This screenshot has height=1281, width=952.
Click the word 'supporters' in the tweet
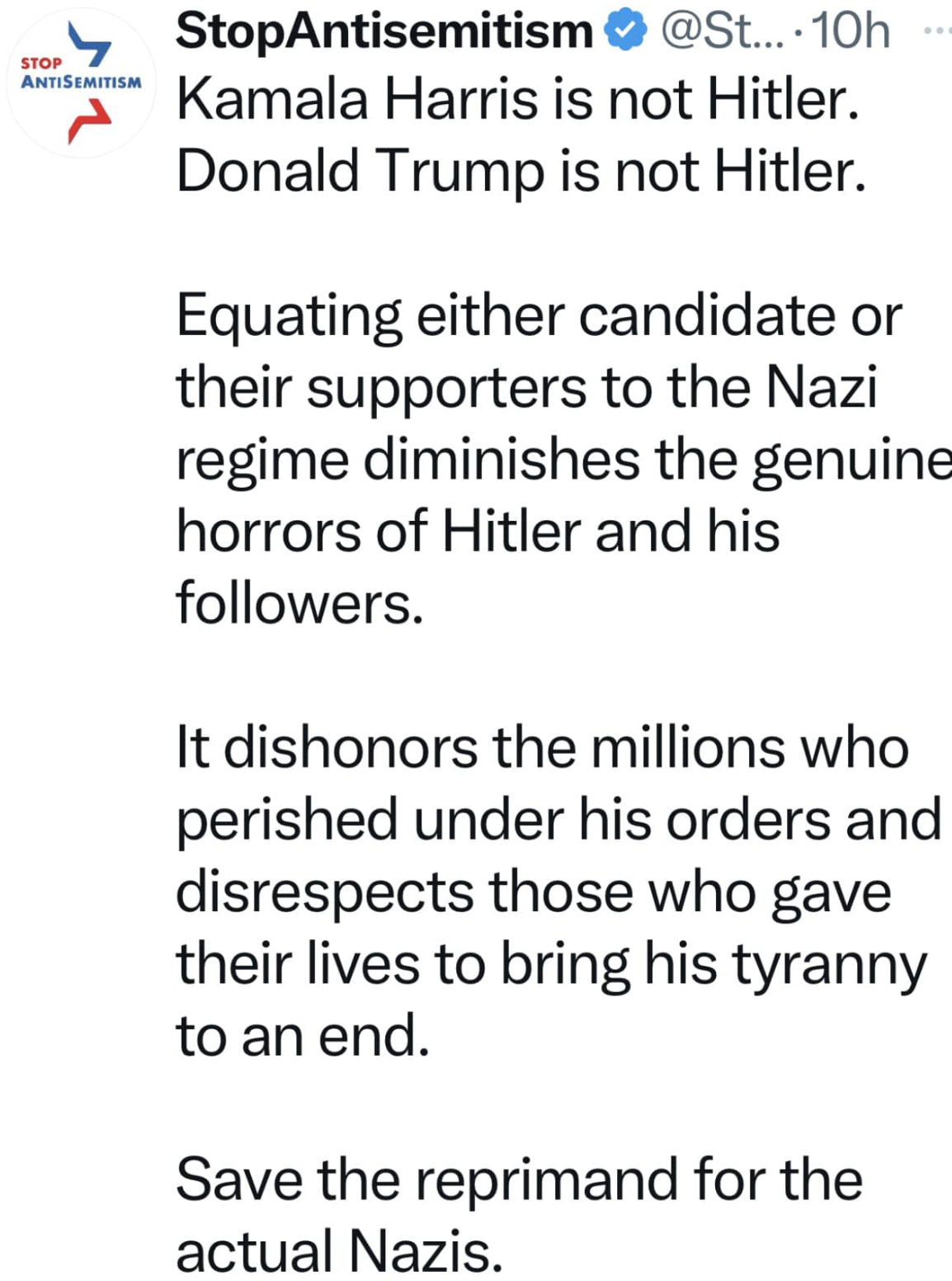446,388
